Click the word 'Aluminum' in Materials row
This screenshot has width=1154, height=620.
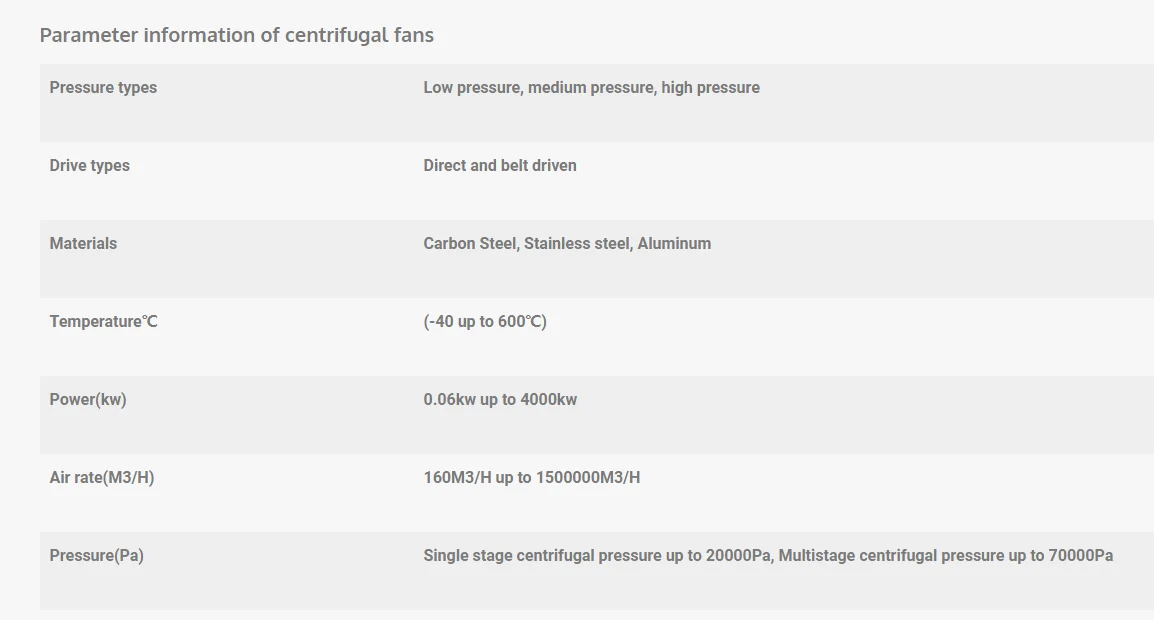(674, 244)
